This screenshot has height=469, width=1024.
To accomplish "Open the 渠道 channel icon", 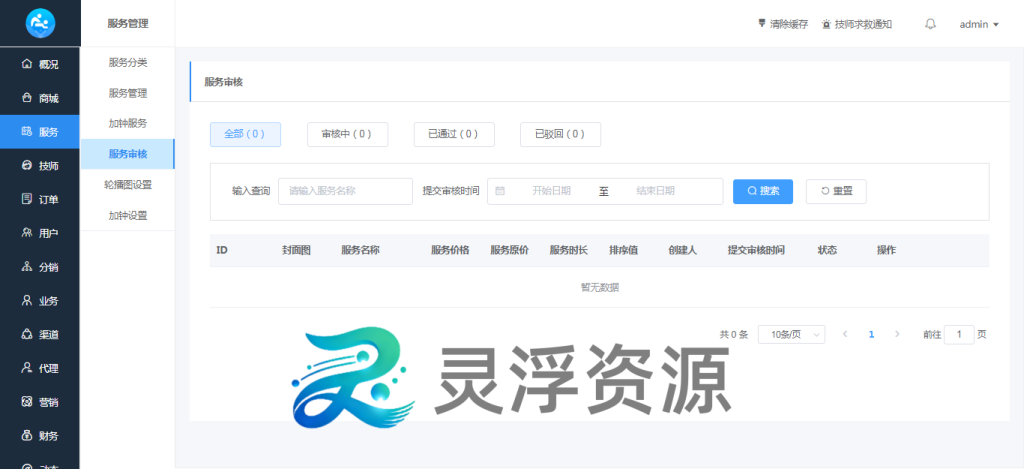I will pyautogui.click(x=27, y=334).
